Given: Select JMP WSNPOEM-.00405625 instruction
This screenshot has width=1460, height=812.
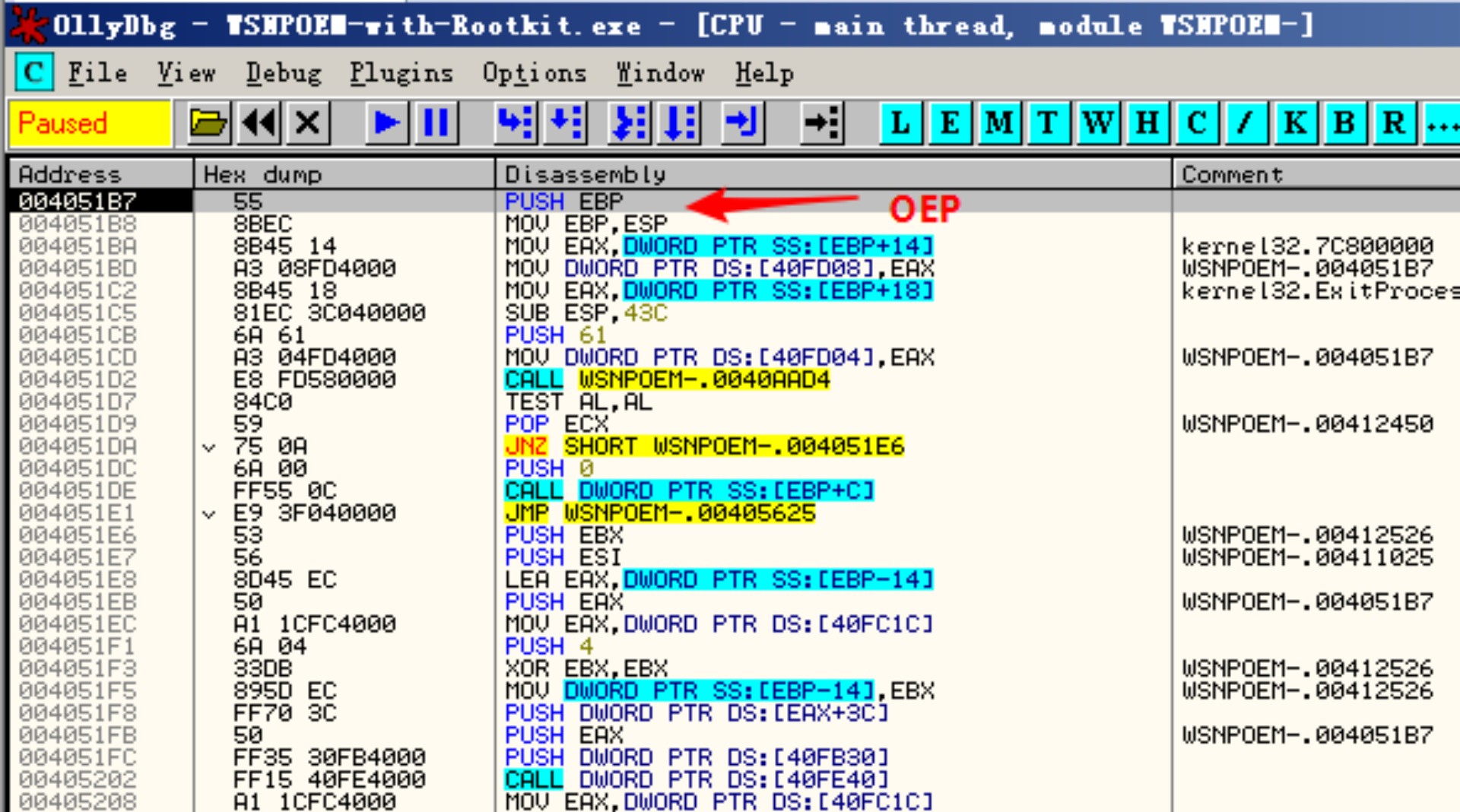Looking at the screenshot, I should [x=660, y=513].
